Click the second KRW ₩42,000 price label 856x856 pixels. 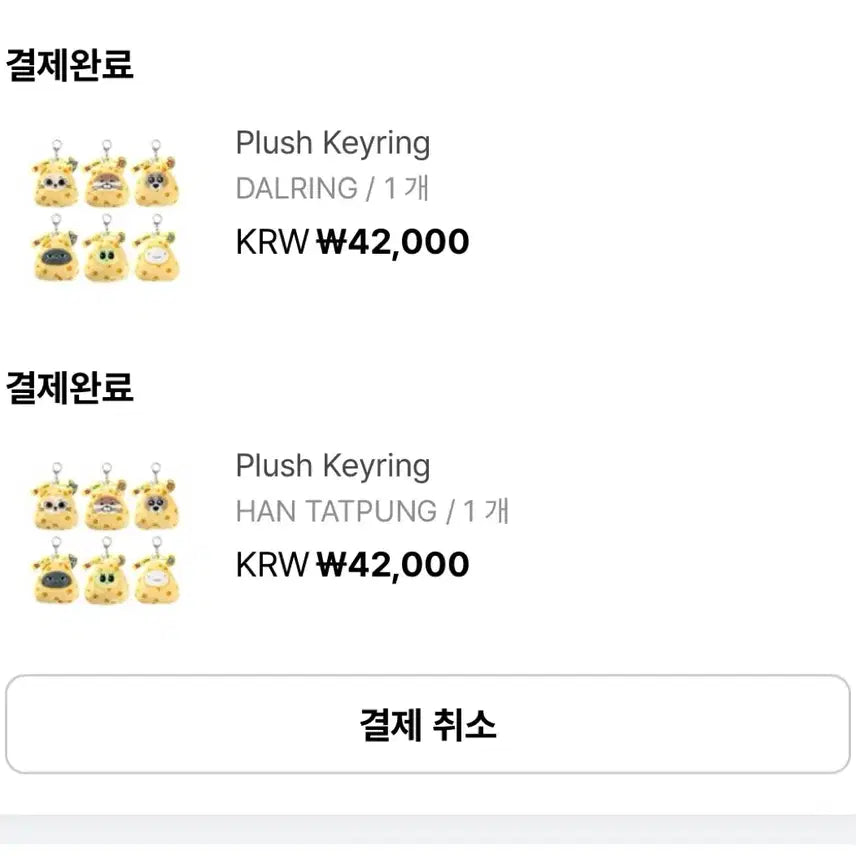pyautogui.click(x=353, y=563)
